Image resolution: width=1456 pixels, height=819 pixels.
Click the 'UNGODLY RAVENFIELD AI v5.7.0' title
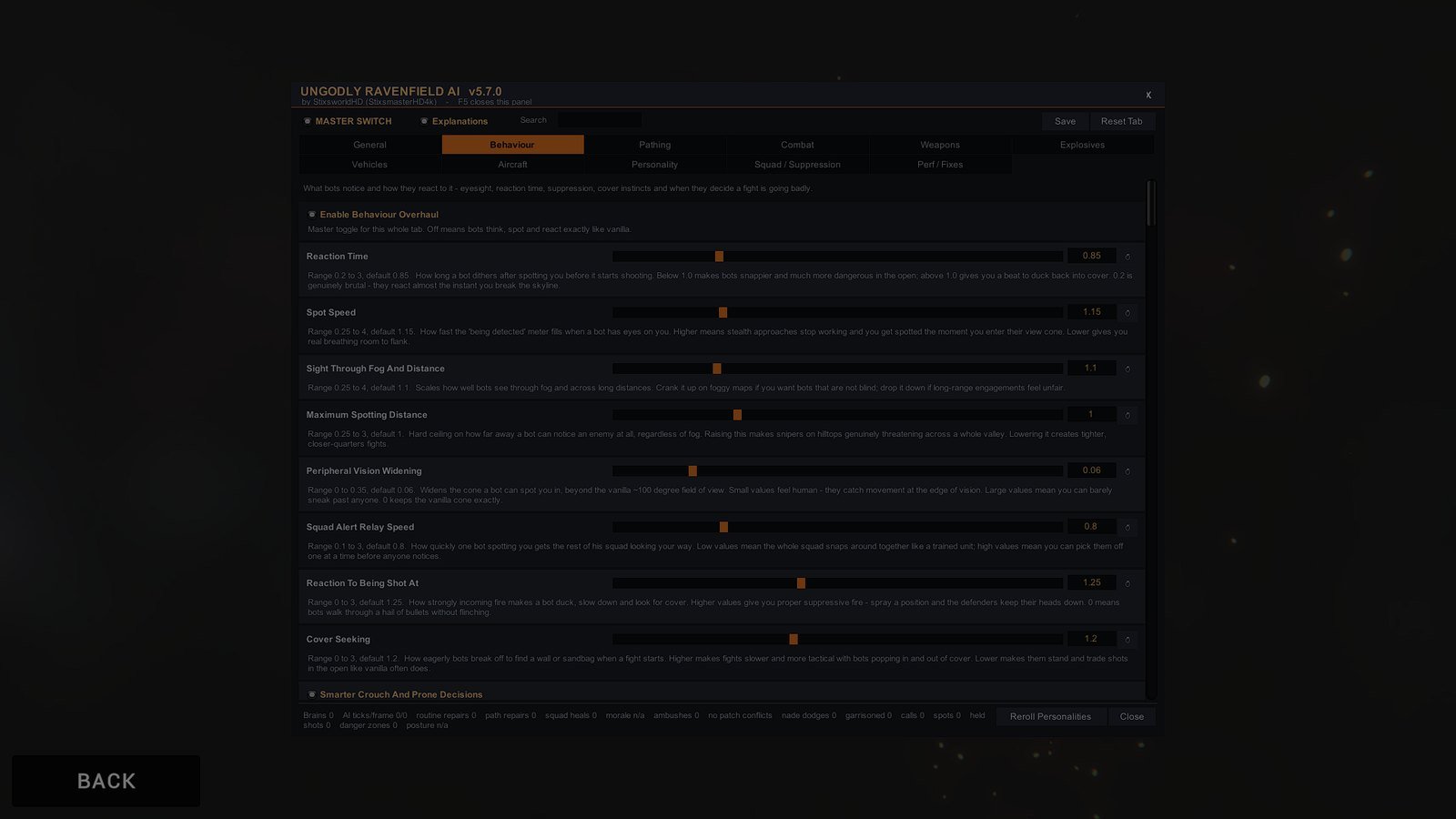point(401,91)
